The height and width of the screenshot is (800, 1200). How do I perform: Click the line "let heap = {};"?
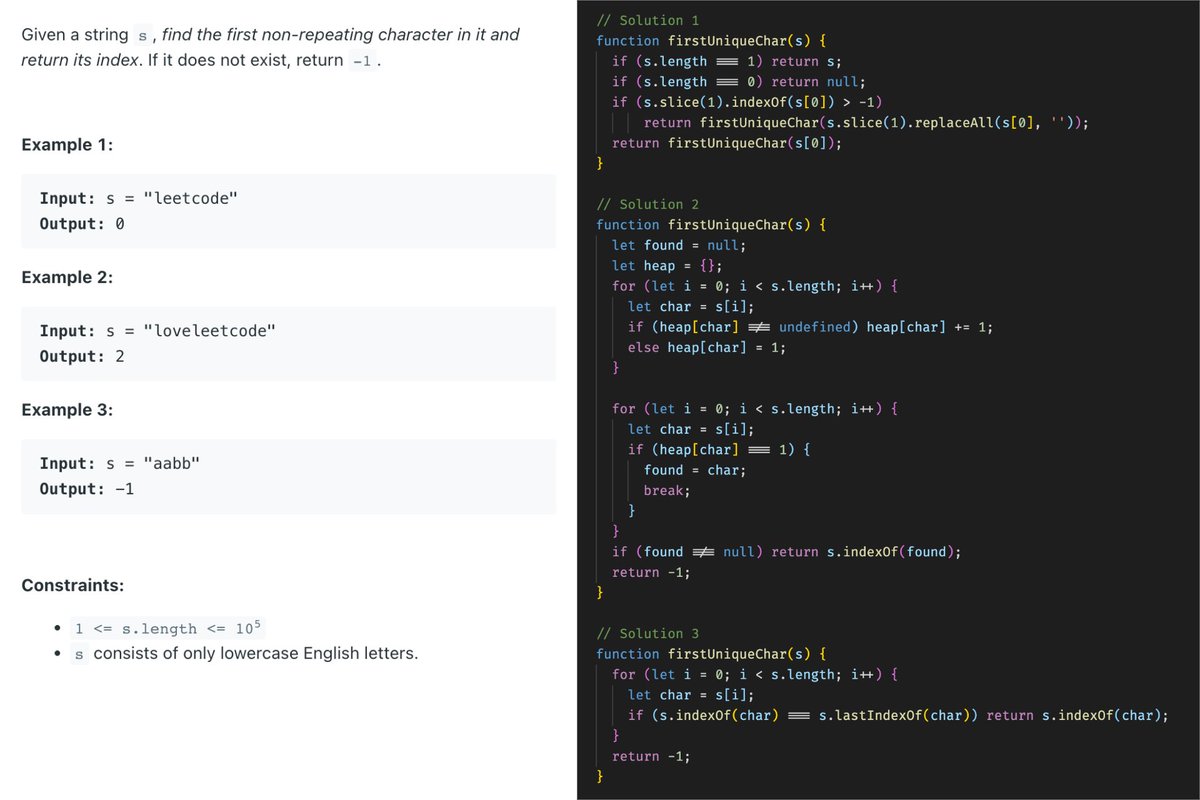667,266
